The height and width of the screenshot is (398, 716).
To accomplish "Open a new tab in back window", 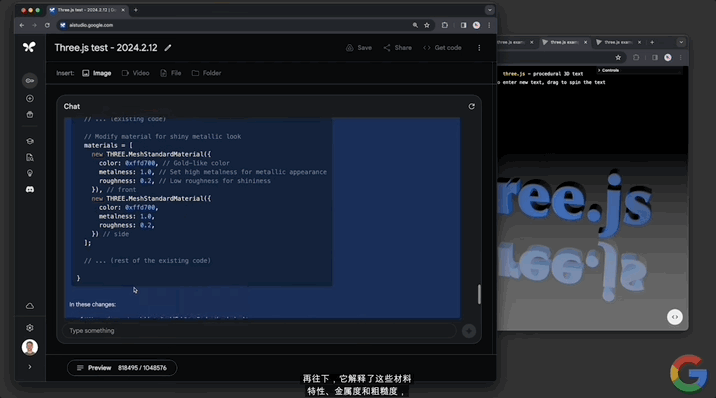I will point(652,42).
